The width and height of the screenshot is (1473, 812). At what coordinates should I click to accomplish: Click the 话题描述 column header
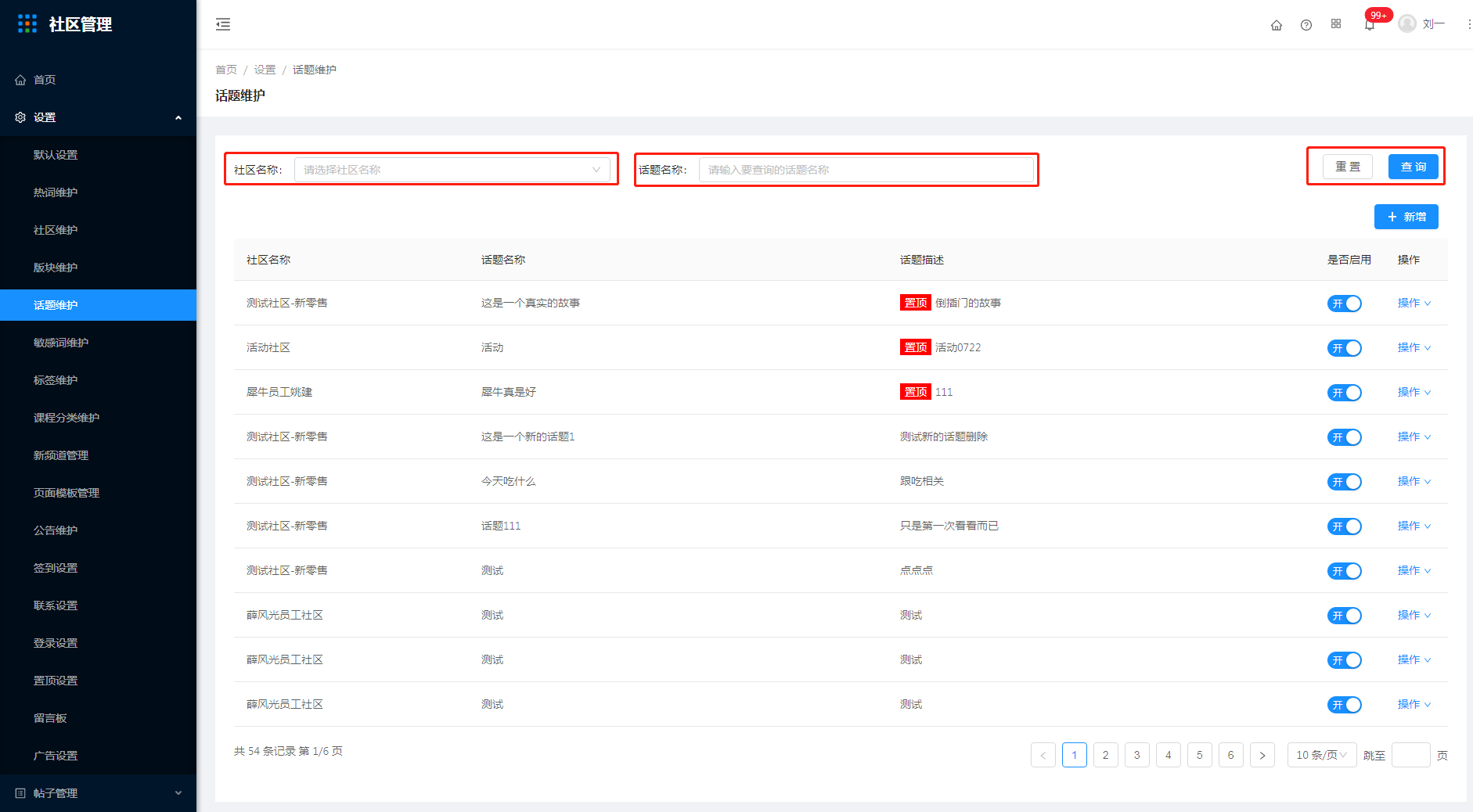pos(922,260)
